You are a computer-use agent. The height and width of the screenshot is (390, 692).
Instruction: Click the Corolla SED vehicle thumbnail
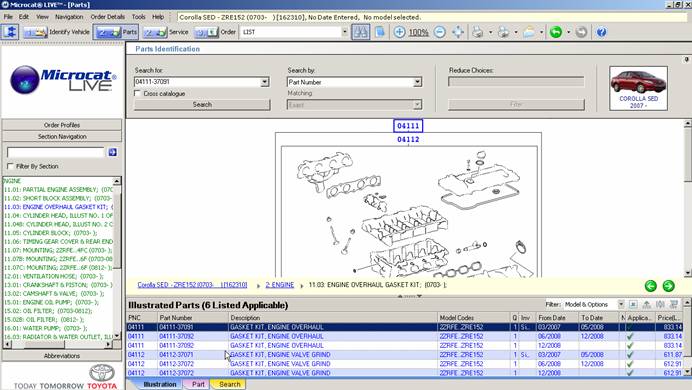tap(638, 88)
